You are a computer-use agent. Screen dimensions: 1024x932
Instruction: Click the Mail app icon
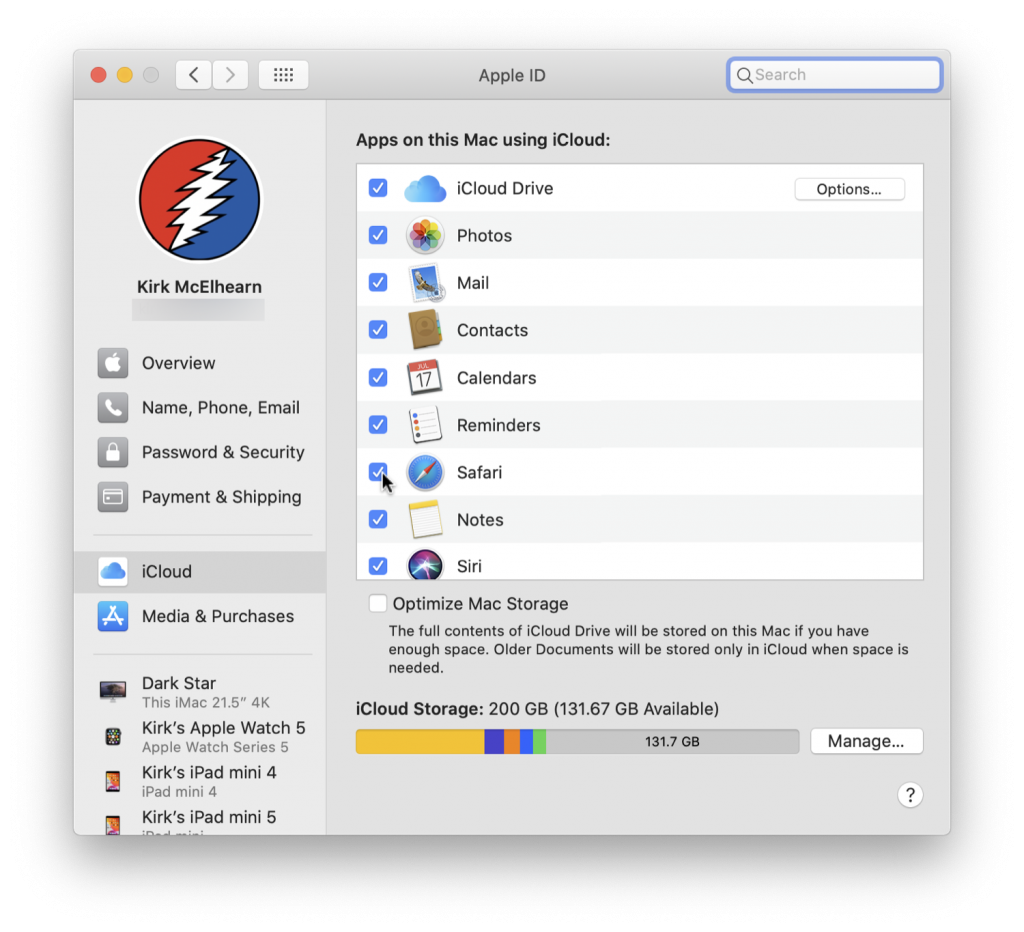[x=425, y=282]
